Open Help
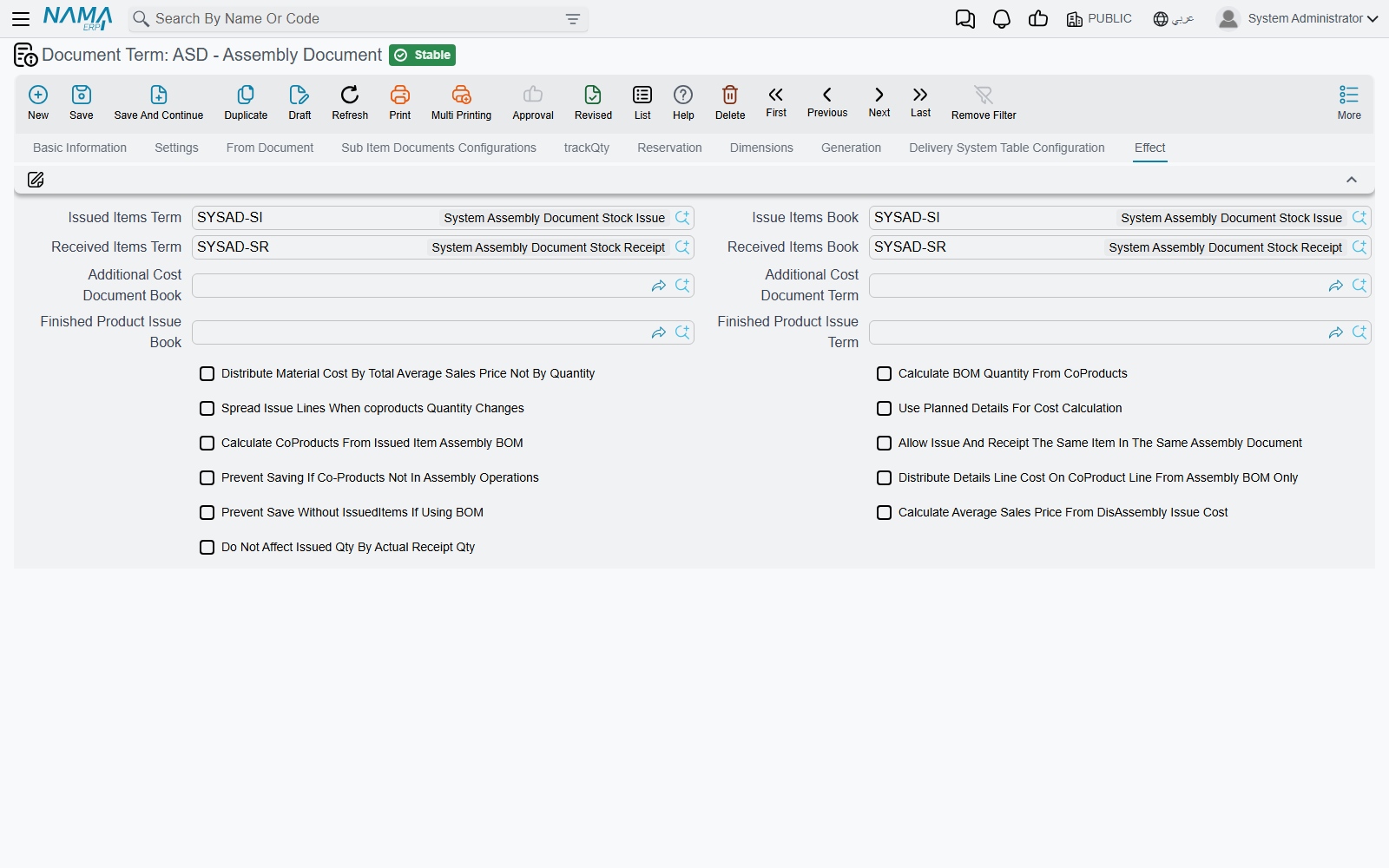This screenshot has height=868, width=1389. click(x=683, y=102)
